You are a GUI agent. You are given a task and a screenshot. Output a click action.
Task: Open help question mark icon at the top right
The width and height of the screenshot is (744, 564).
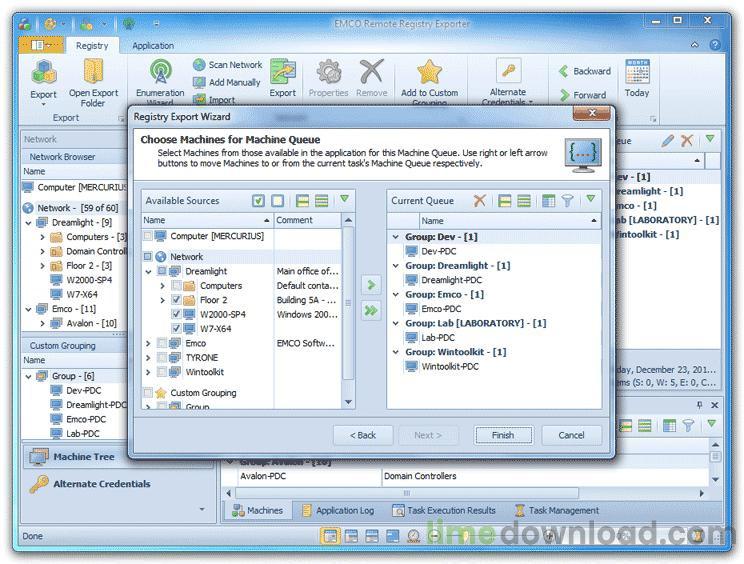click(715, 45)
